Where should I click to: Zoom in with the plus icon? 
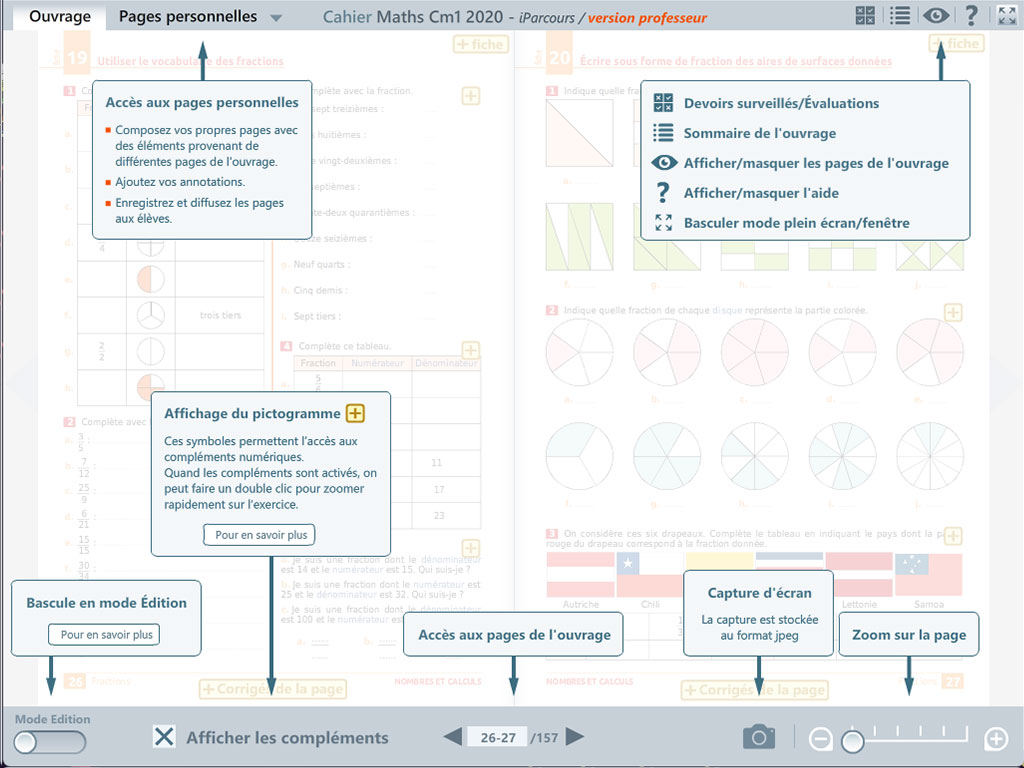[x=996, y=740]
